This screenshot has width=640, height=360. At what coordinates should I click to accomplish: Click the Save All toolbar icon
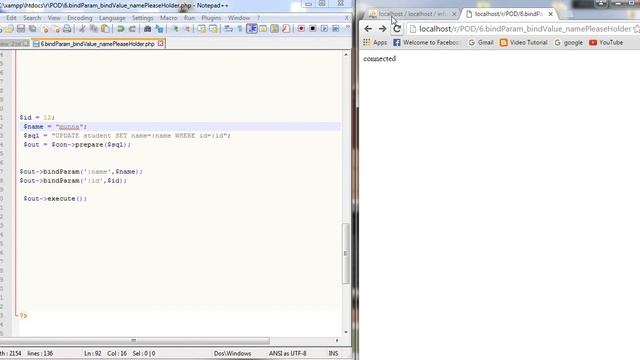pyautogui.click(x=32, y=29)
